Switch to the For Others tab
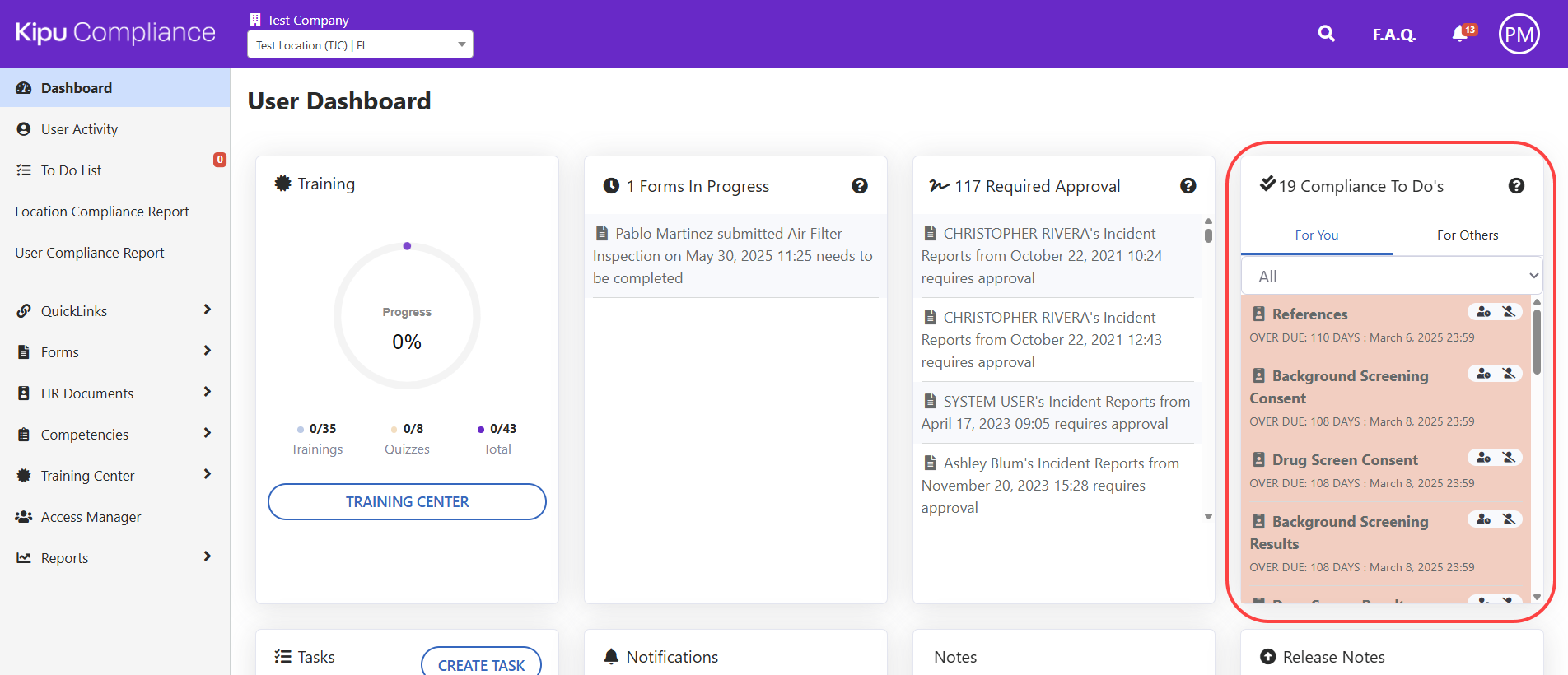 point(1467,235)
